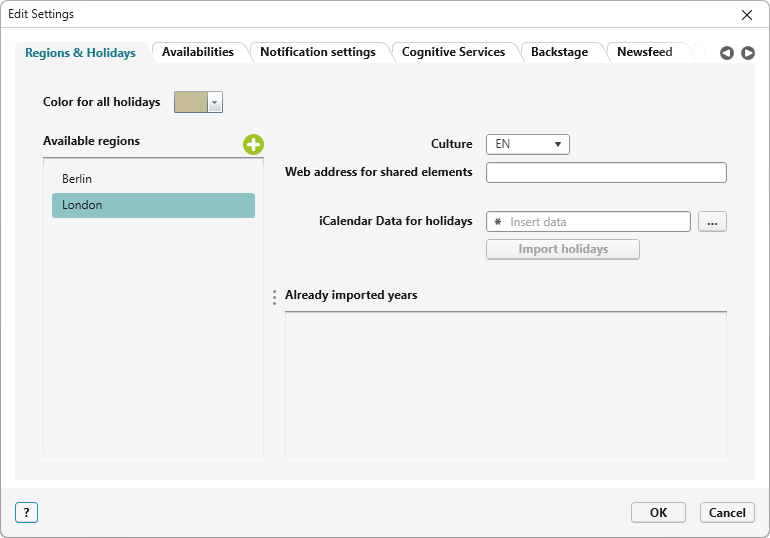Select Berlin in available regions
The width and height of the screenshot is (770, 538).
point(153,179)
